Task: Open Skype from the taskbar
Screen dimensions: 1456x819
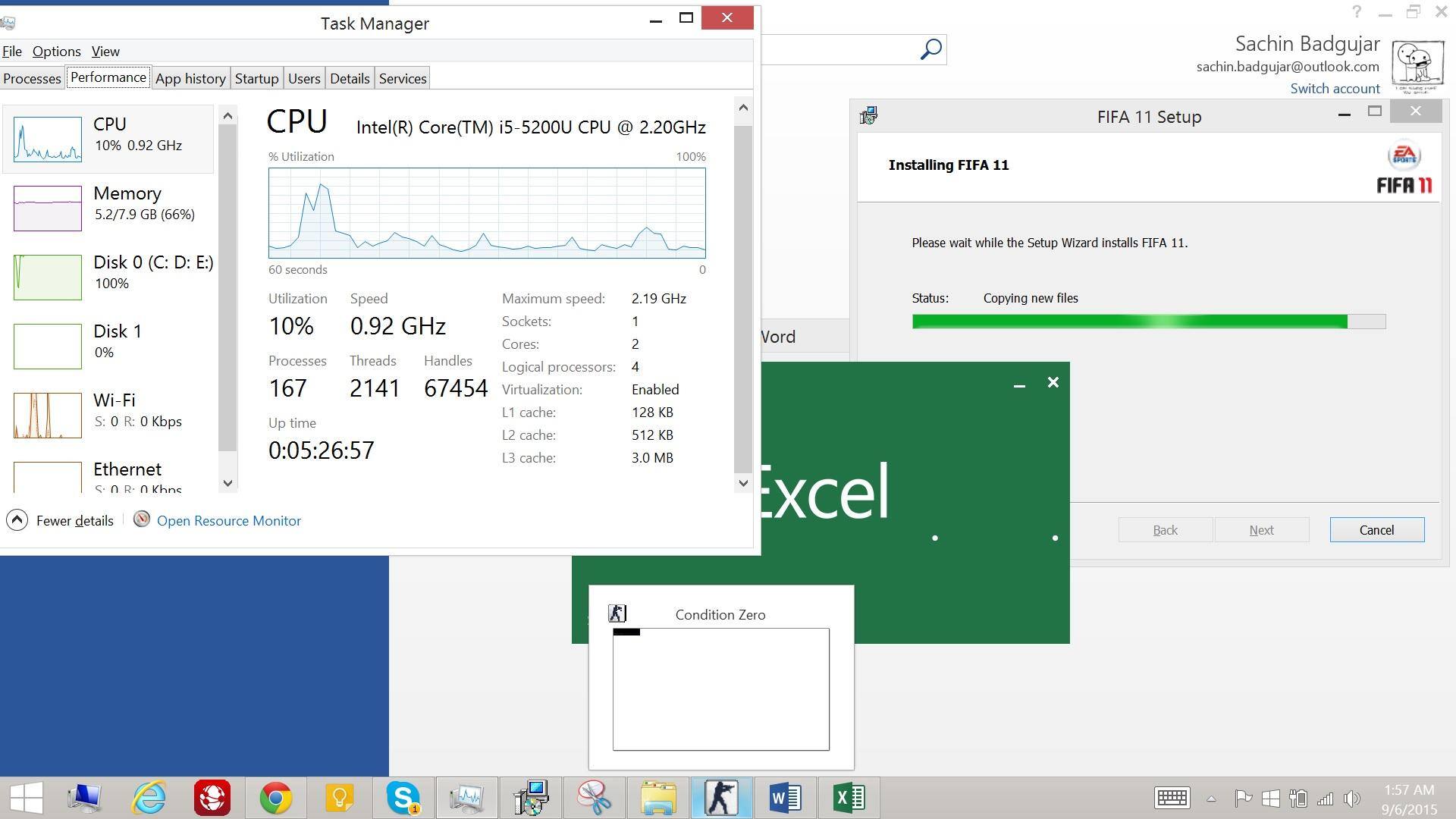Action: [x=403, y=798]
